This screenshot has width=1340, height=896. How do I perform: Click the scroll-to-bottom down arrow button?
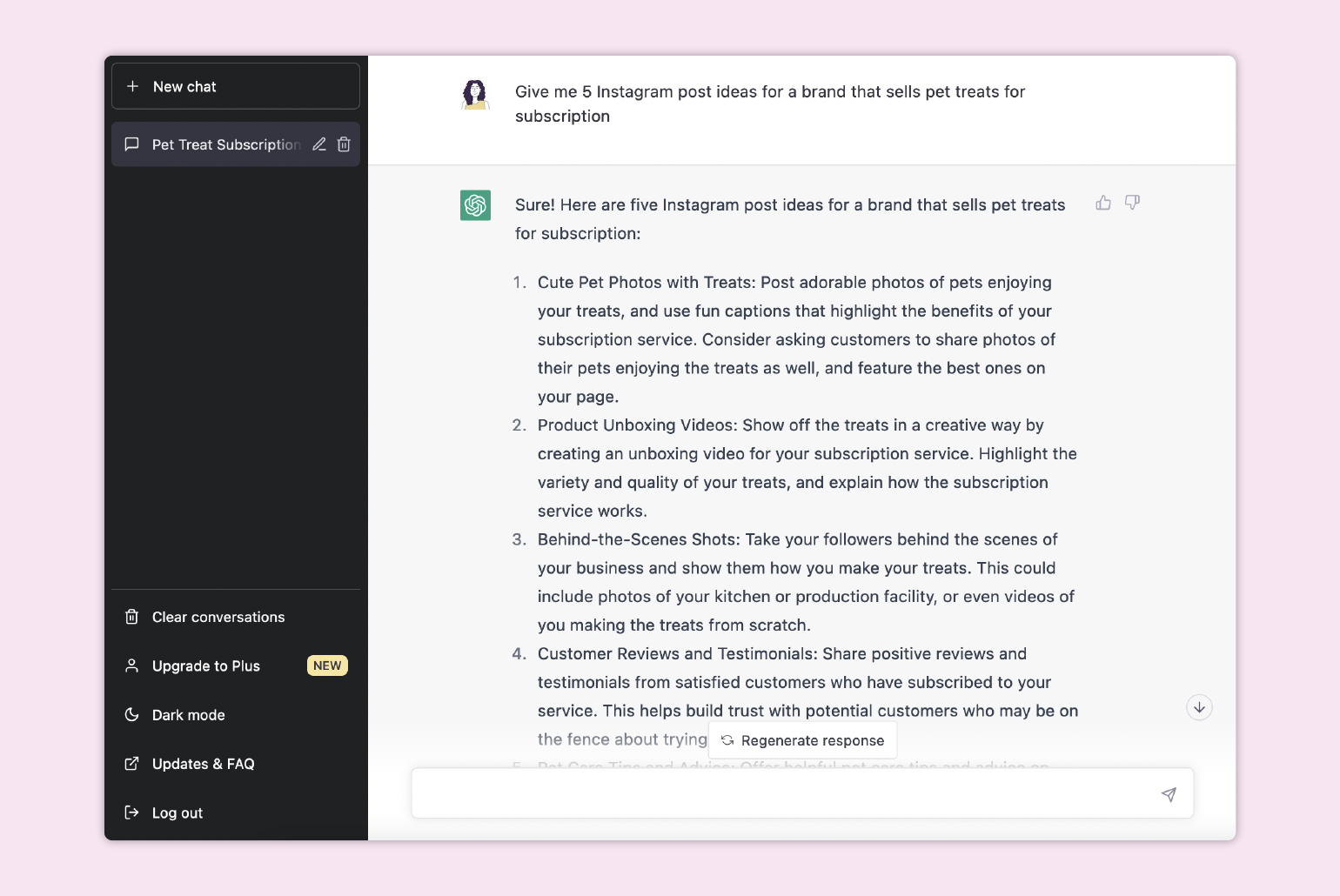1199,707
